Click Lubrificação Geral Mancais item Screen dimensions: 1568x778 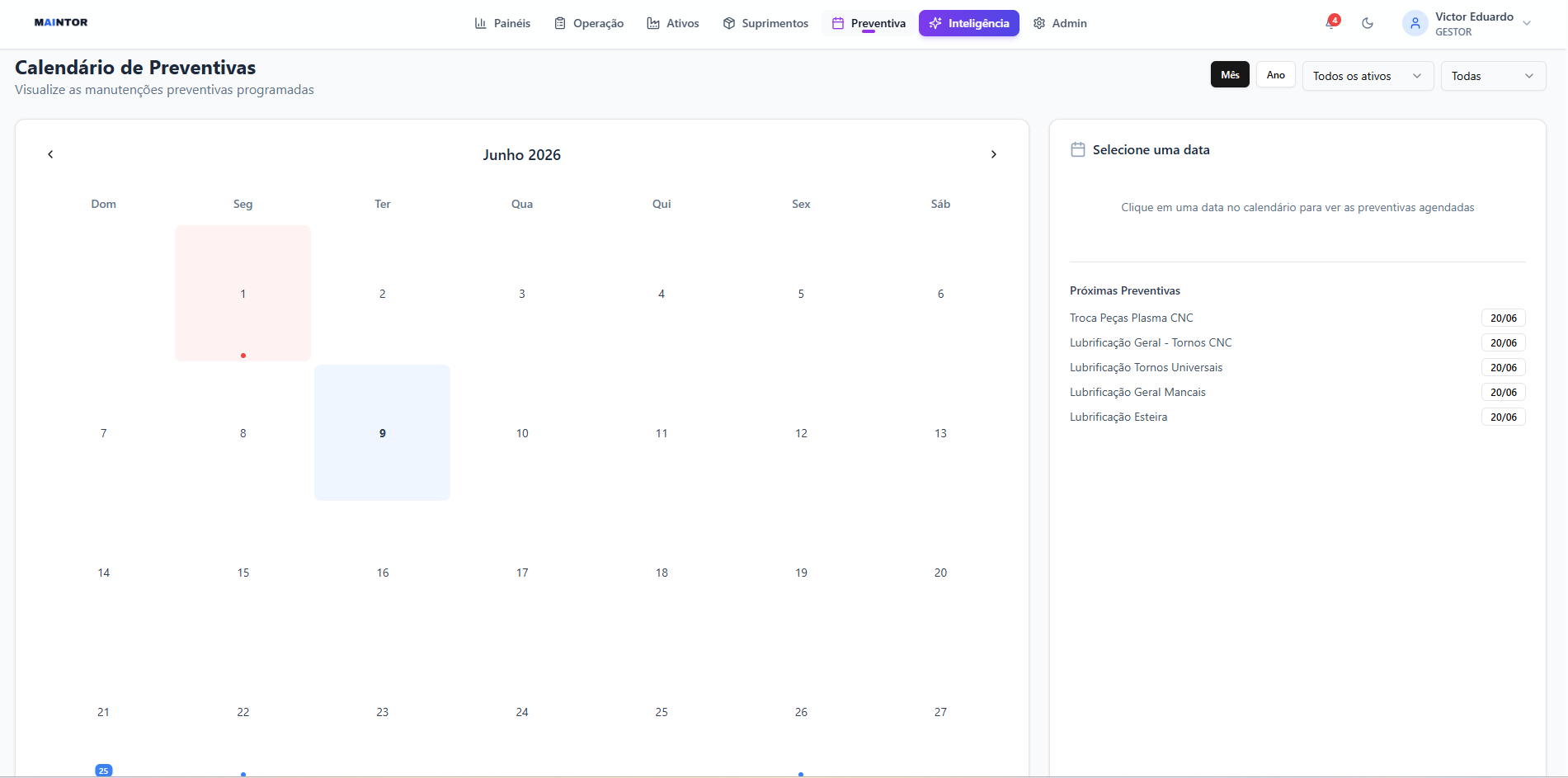click(1137, 392)
